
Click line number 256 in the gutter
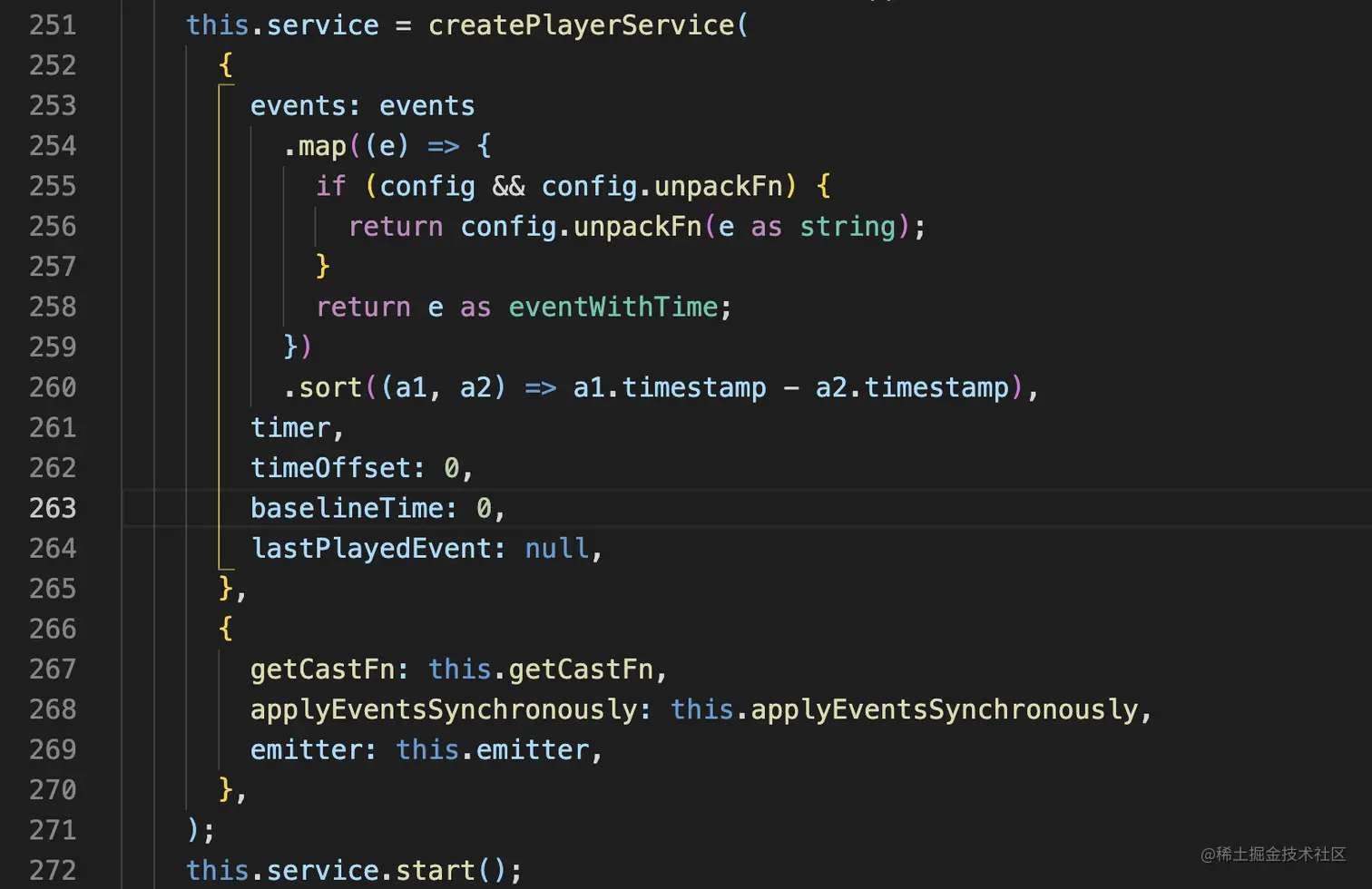(53, 226)
